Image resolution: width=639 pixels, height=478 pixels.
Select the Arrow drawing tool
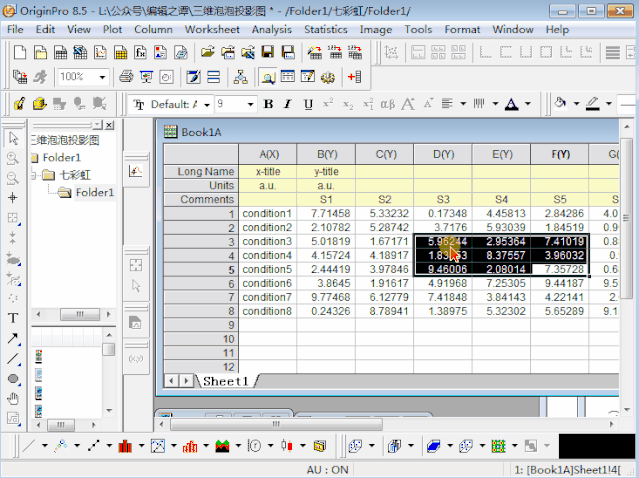click(x=13, y=338)
